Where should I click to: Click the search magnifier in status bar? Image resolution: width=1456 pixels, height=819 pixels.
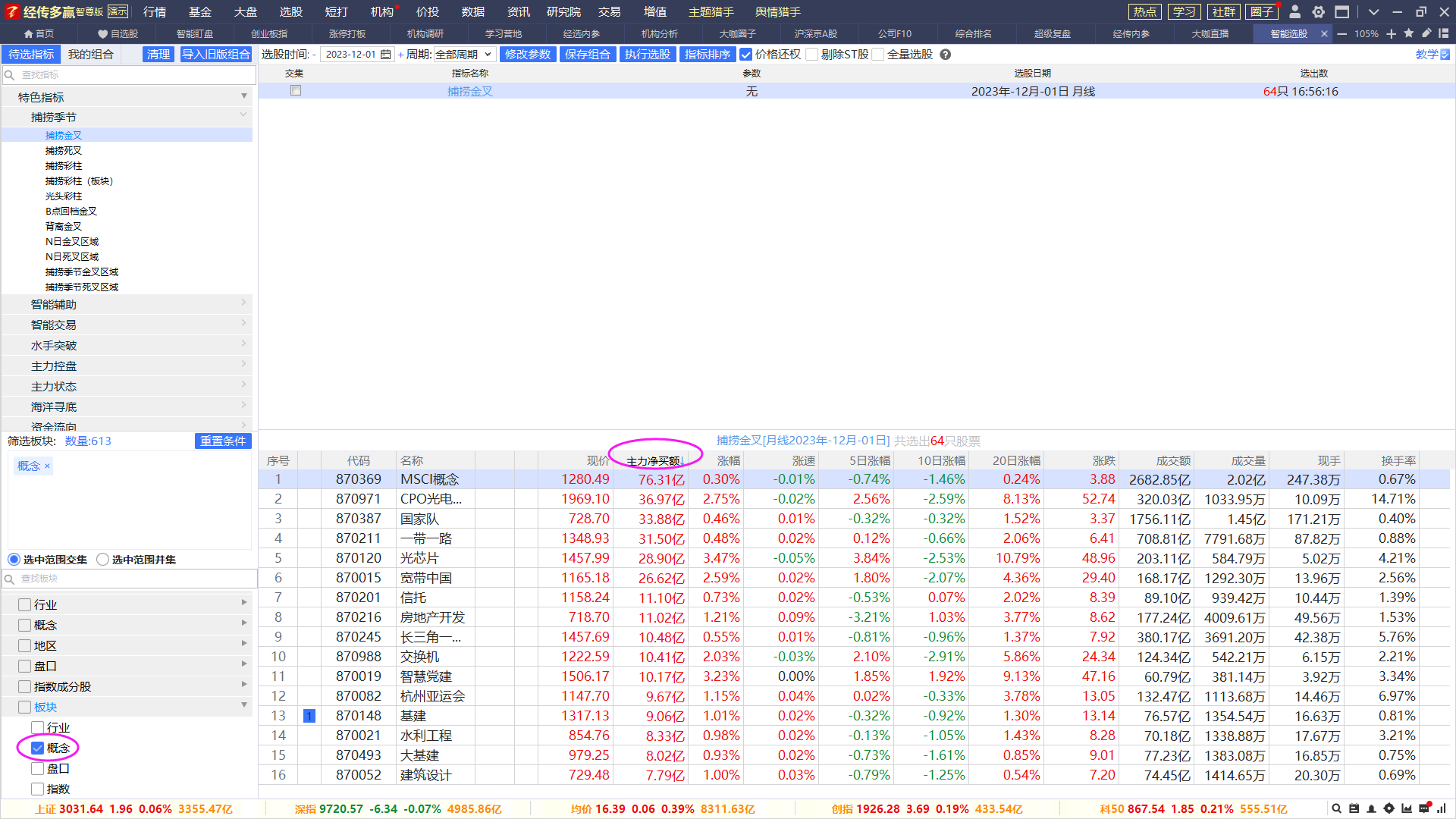coord(1337,808)
